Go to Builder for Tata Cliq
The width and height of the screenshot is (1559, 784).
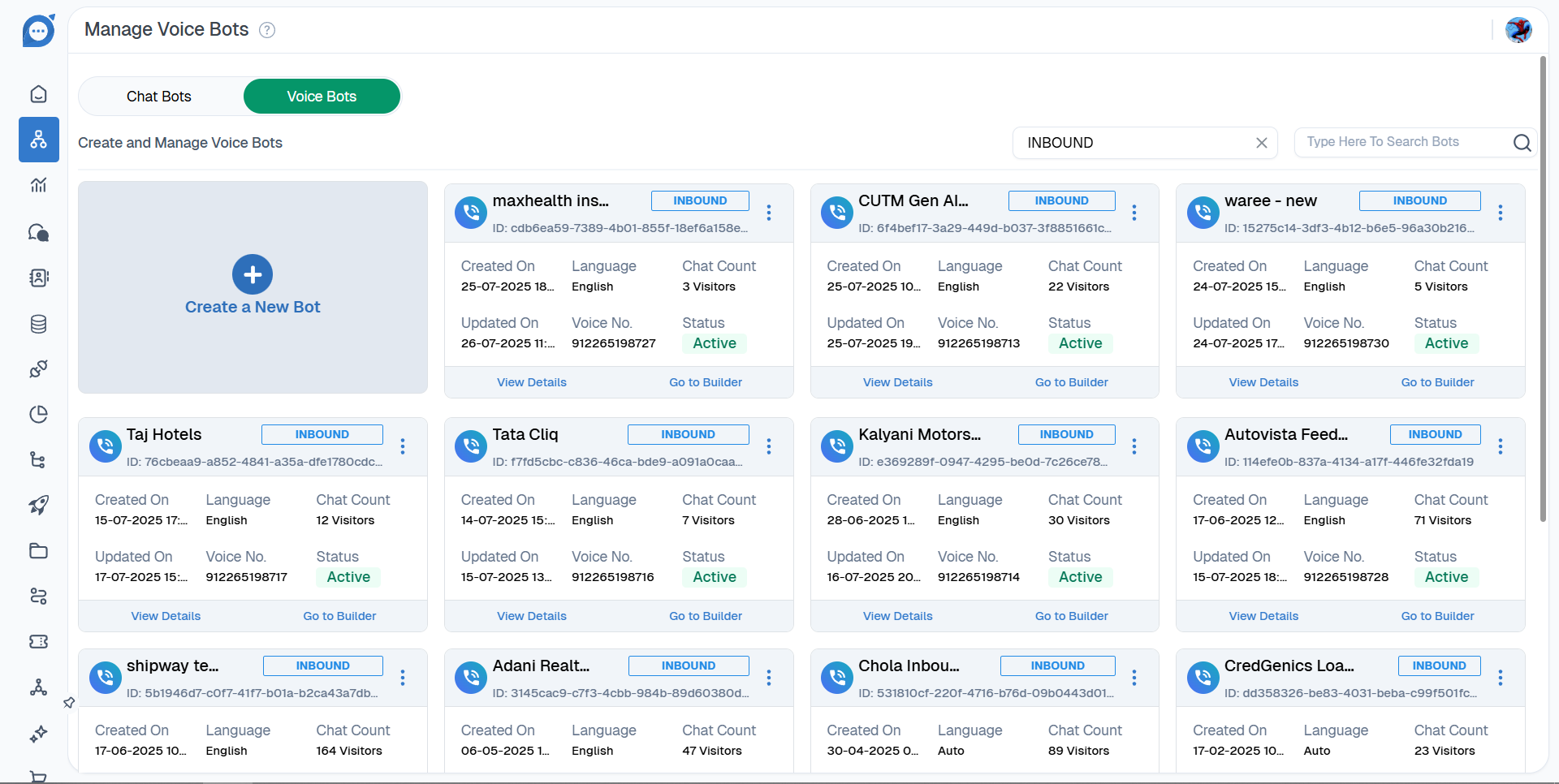click(x=705, y=616)
